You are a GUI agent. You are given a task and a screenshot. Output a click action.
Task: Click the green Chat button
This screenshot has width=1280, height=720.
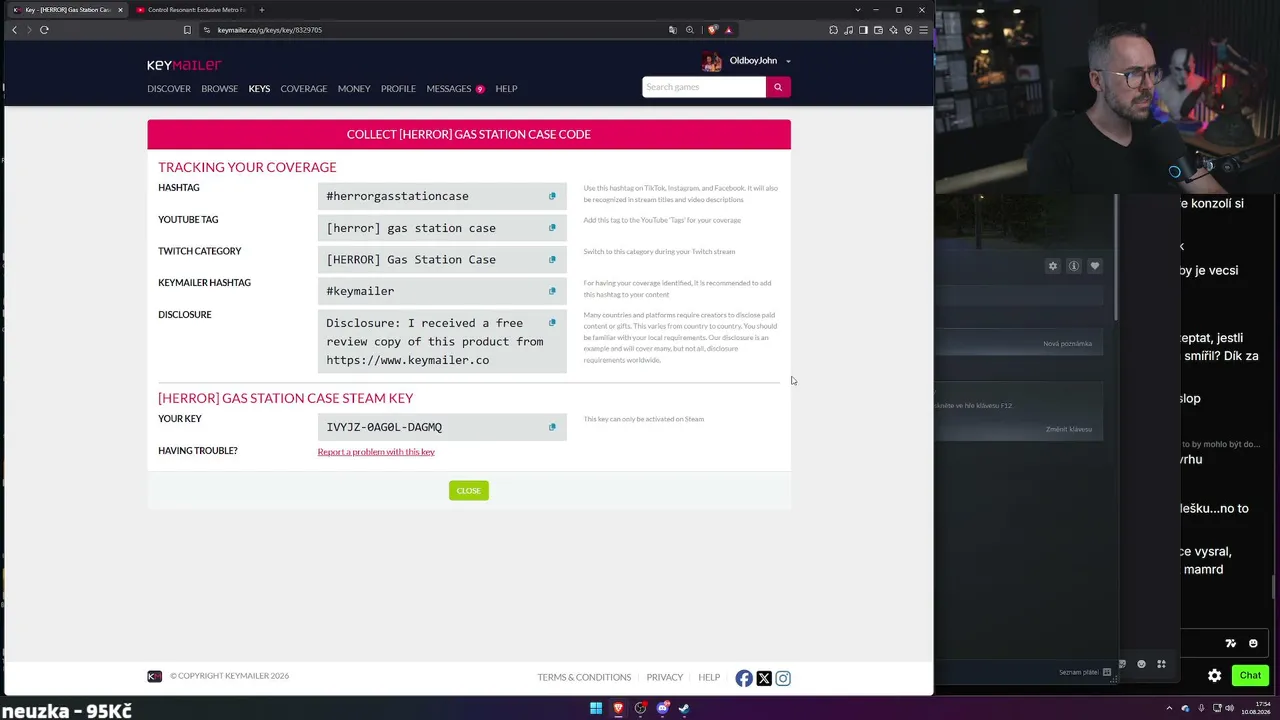(x=1250, y=676)
